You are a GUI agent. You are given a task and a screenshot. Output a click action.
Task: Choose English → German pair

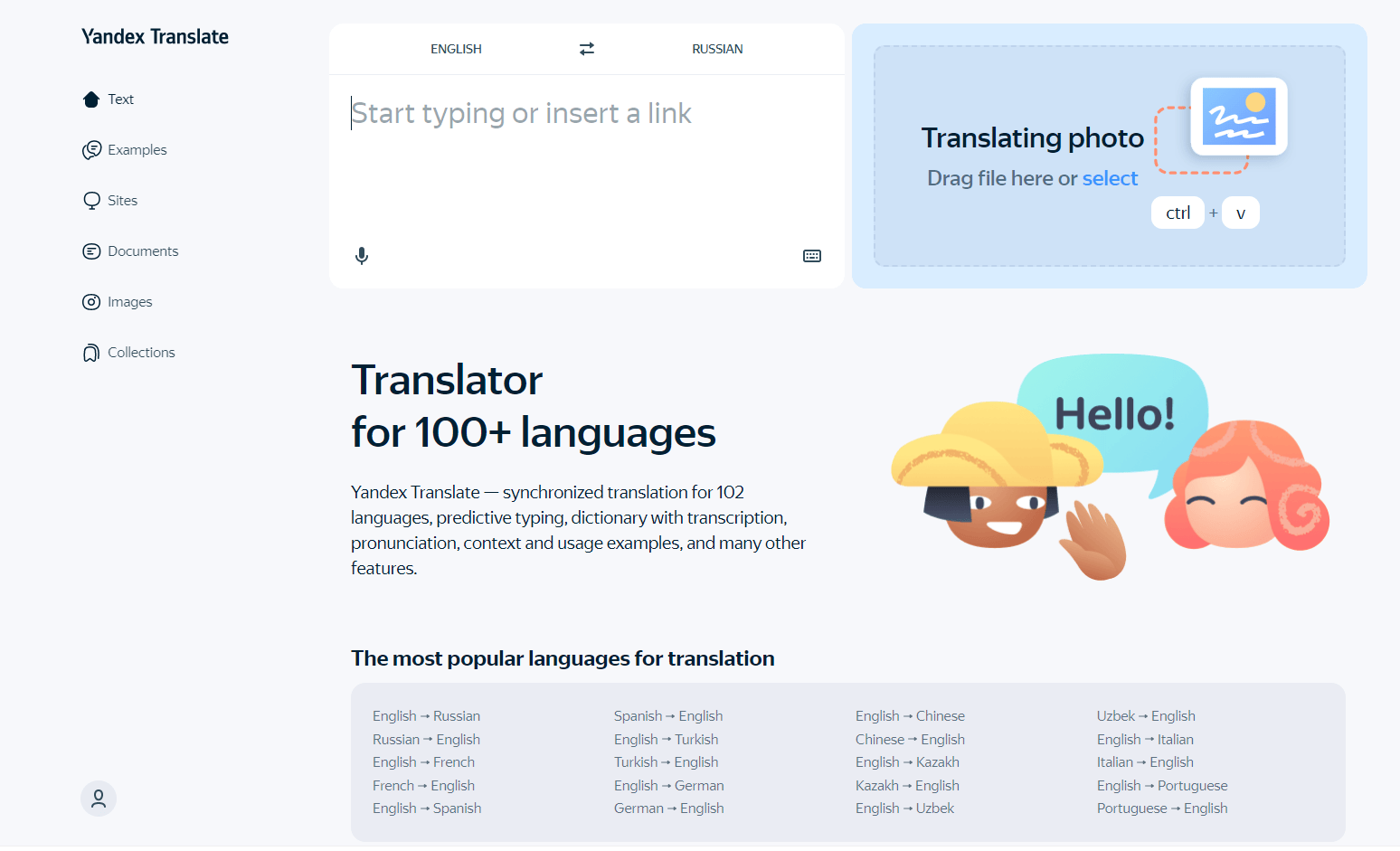click(669, 786)
